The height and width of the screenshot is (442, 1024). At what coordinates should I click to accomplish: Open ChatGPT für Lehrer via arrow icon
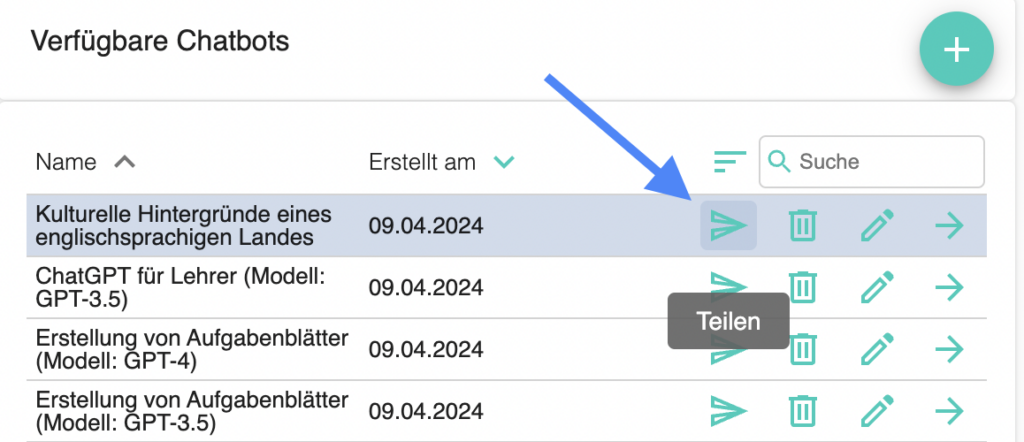tap(950, 287)
